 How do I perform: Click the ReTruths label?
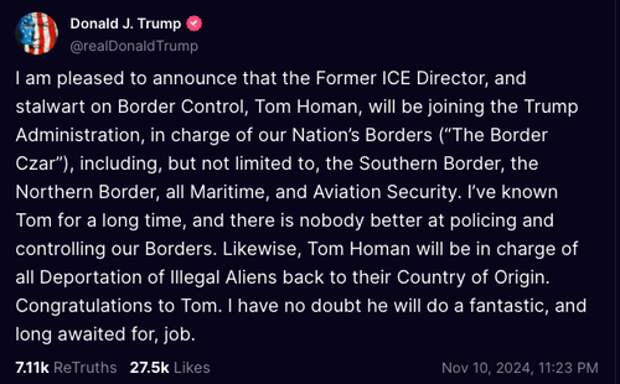coord(85,368)
